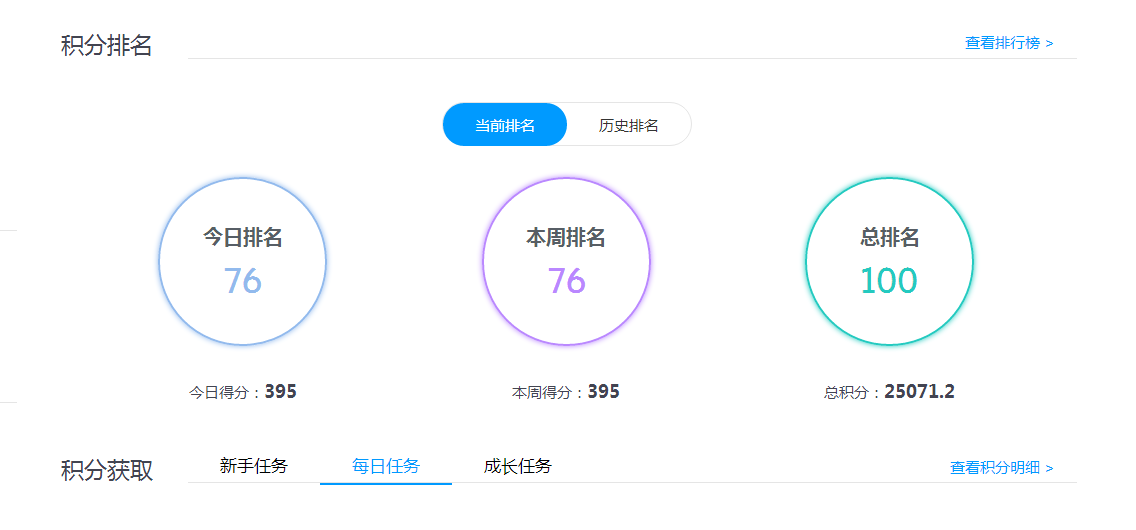The height and width of the screenshot is (530, 1136).
Task: Select the 当前排名 toggle option
Action: click(x=505, y=125)
